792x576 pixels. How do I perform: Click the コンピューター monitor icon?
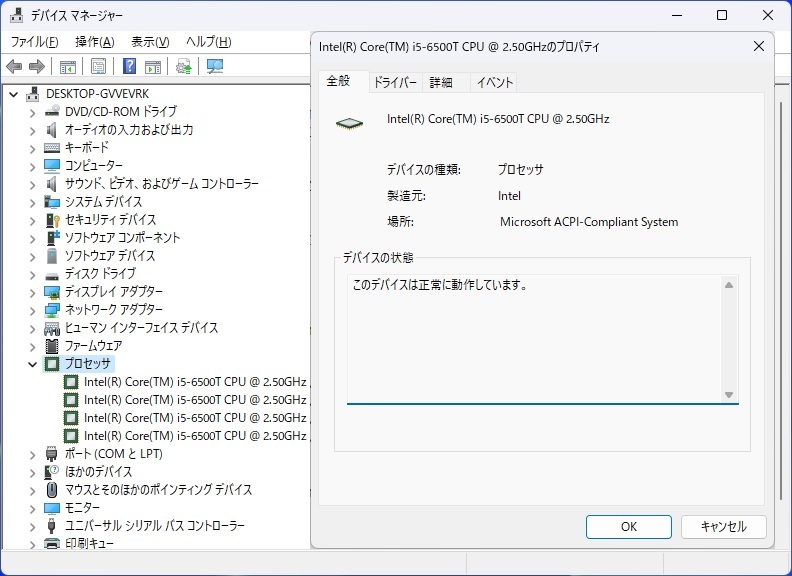pyautogui.click(x=52, y=166)
